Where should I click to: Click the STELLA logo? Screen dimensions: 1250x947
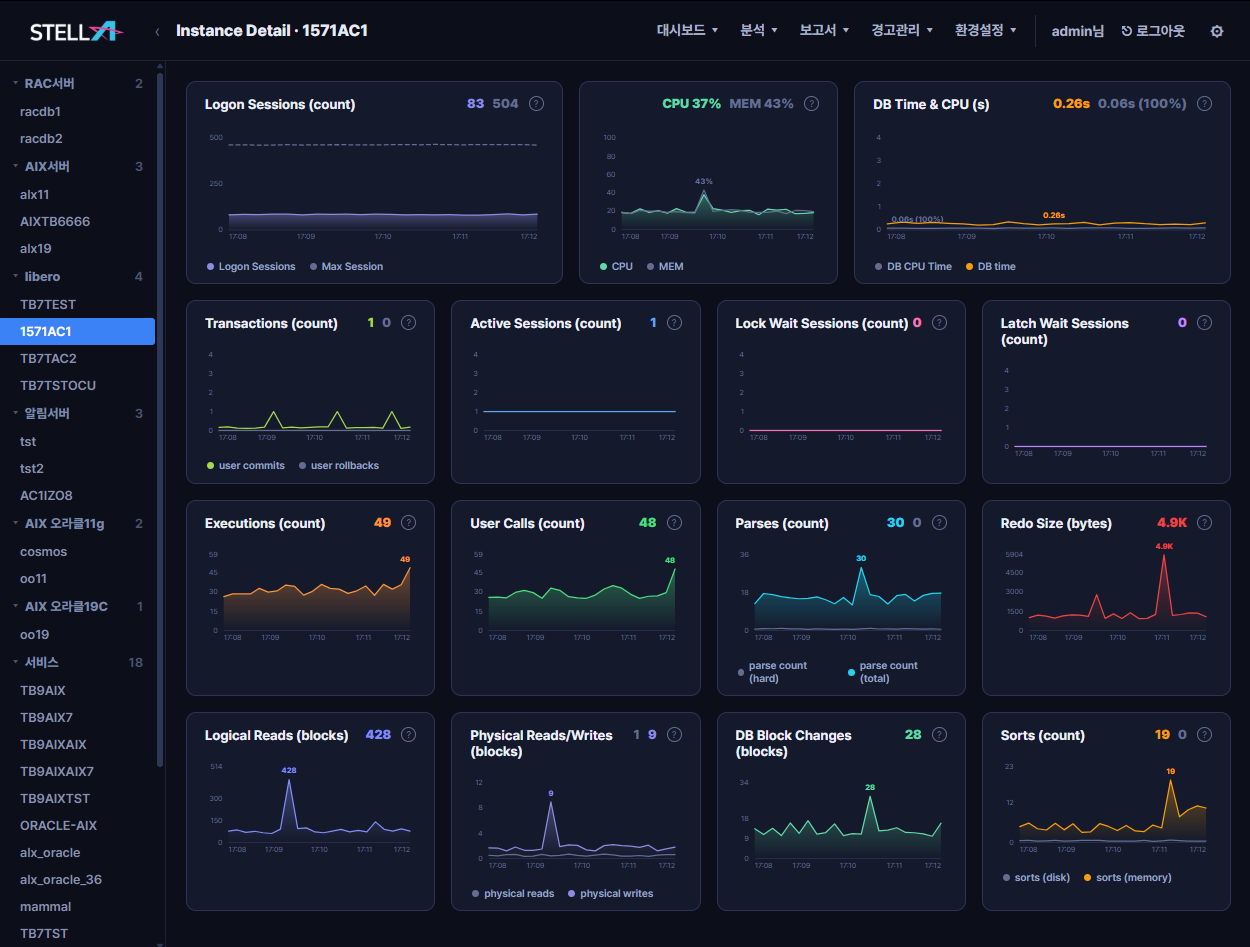coord(76,31)
